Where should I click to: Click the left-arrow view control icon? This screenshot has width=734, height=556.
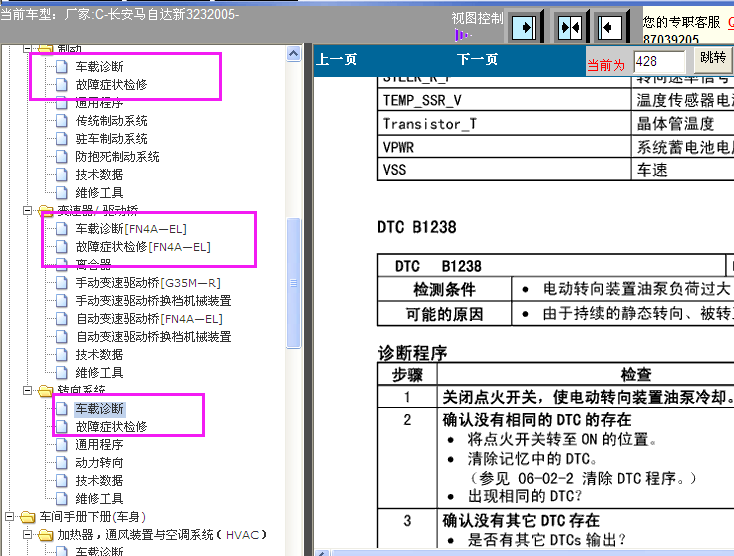pos(610,28)
